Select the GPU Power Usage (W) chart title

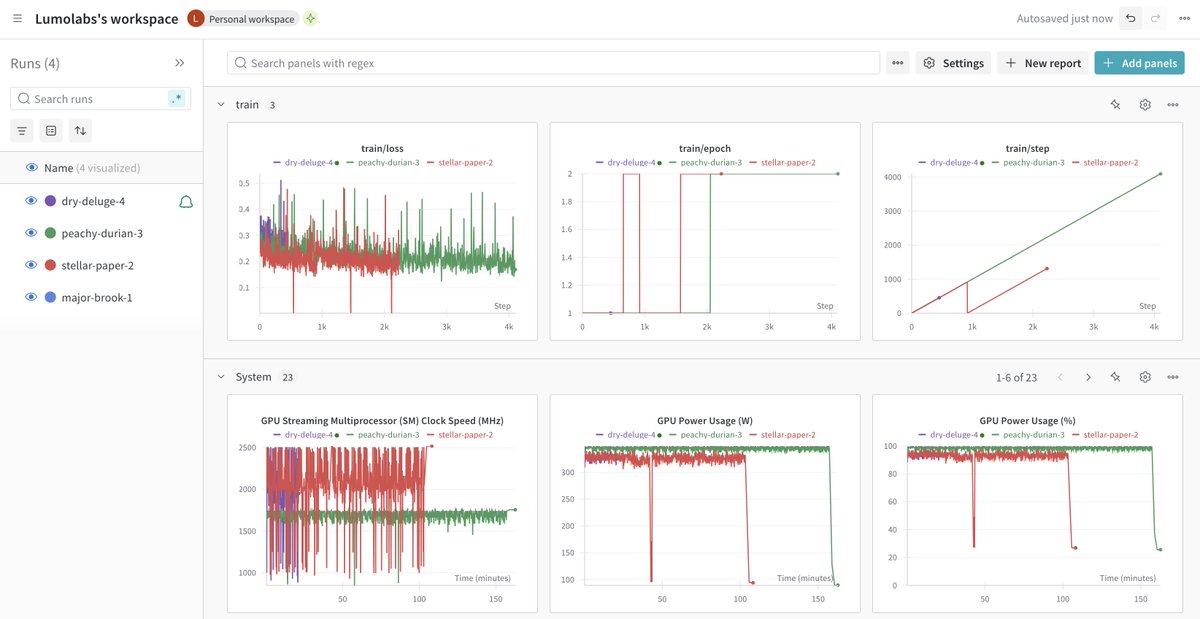point(705,421)
